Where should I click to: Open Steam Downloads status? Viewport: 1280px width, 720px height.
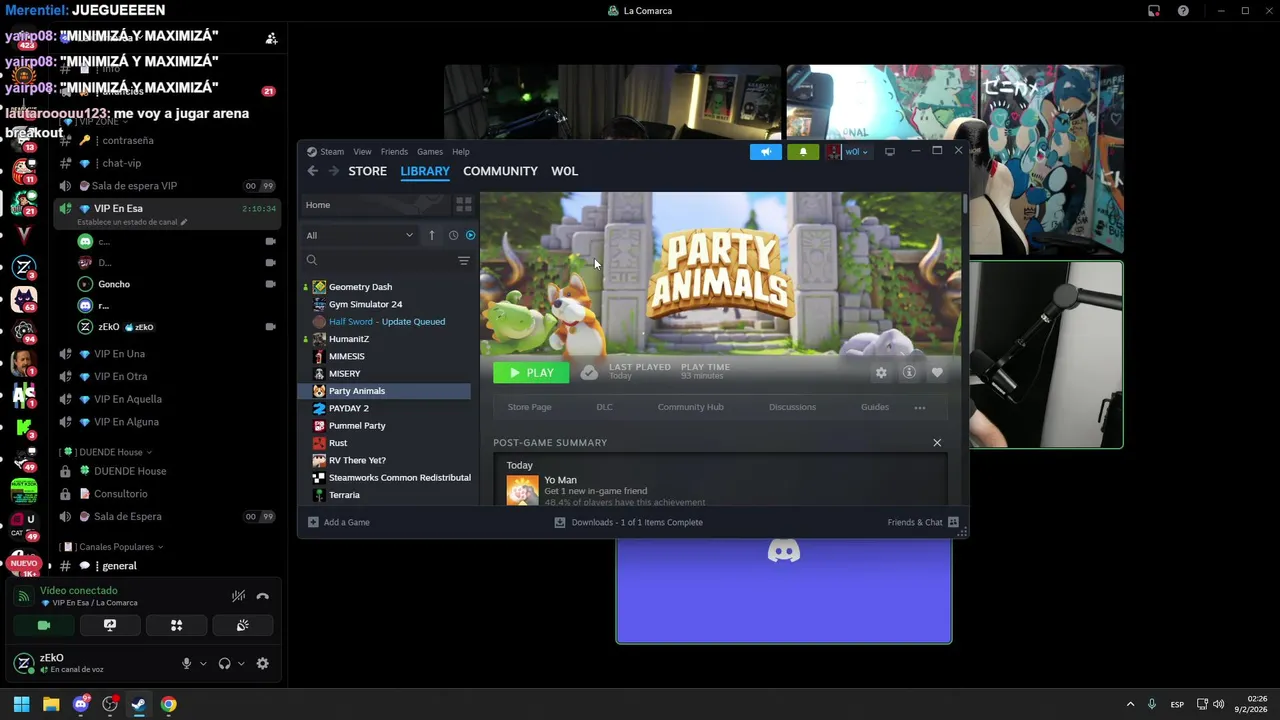(629, 522)
